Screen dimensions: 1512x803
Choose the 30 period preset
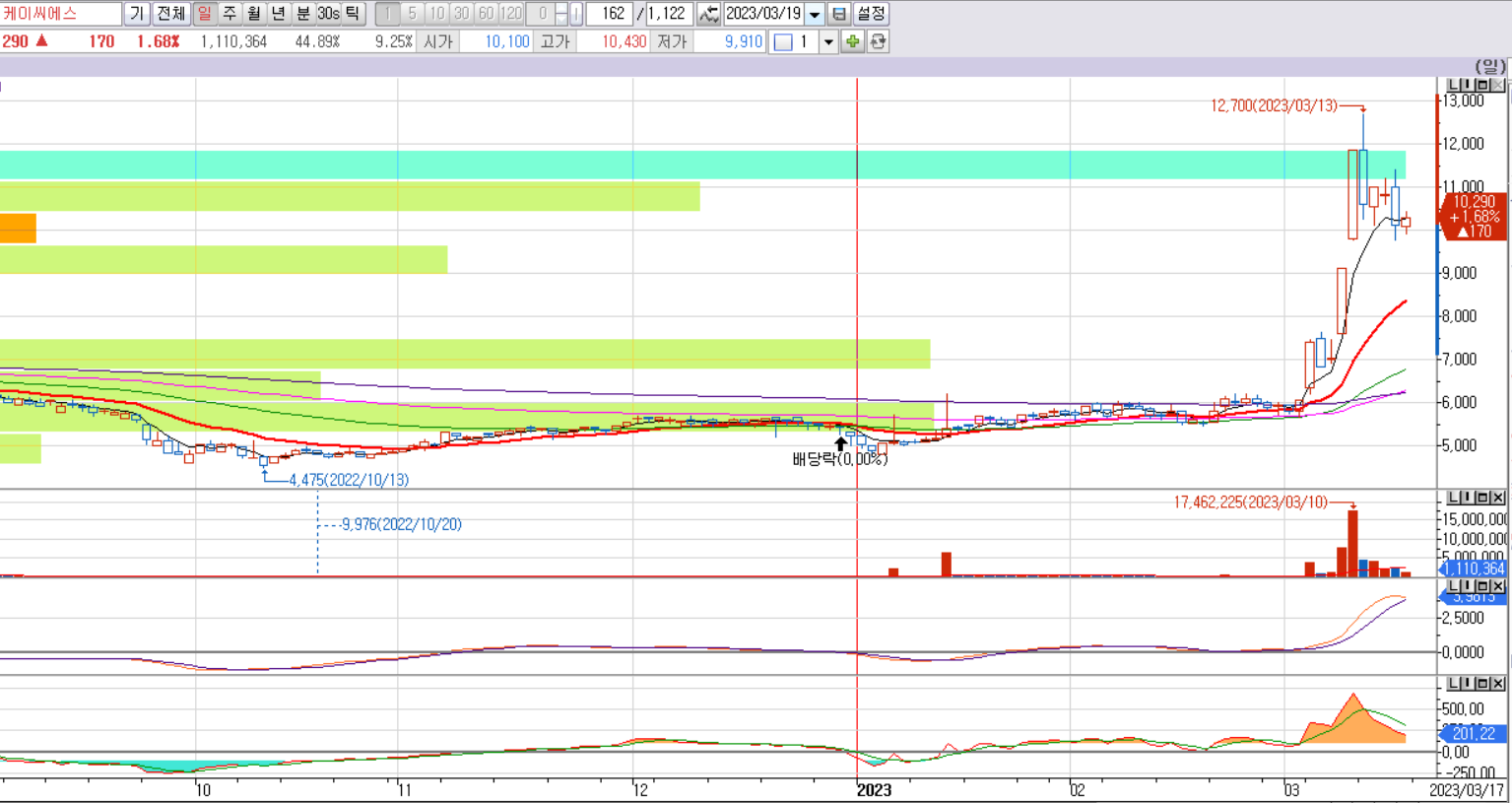(461, 14)
